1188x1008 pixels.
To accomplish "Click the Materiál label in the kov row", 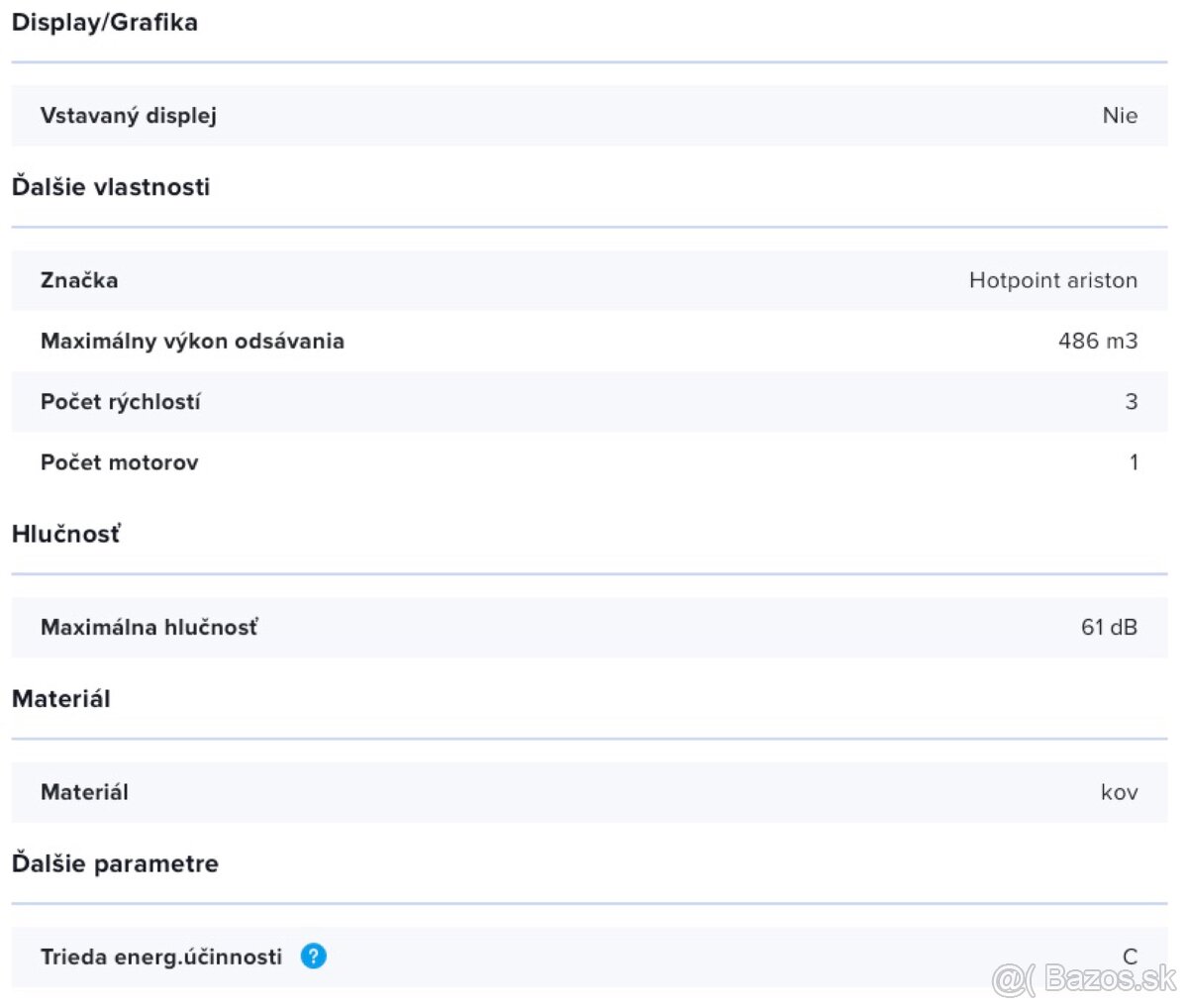I will pos(84,792).
